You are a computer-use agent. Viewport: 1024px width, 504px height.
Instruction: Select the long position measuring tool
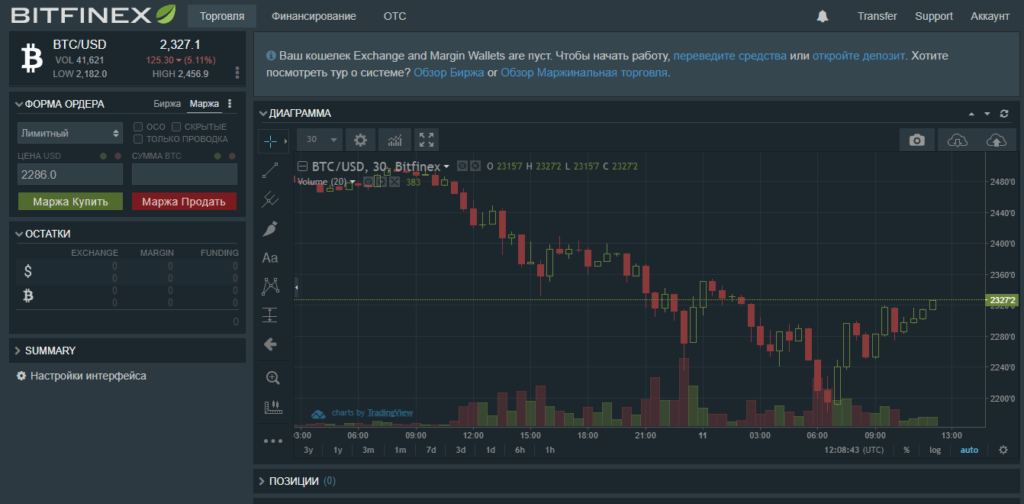tap(270, 315)
